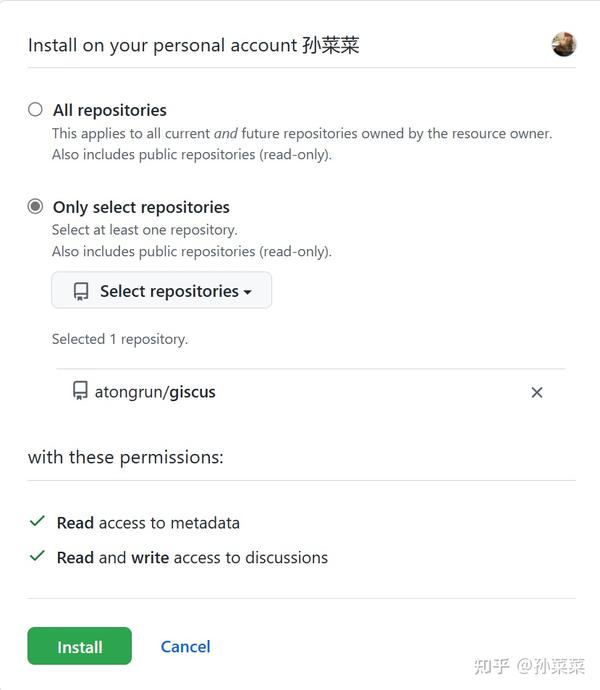600x690 pixels.
Task: Click the Read access to metadata permission
Action: (148, 522)
